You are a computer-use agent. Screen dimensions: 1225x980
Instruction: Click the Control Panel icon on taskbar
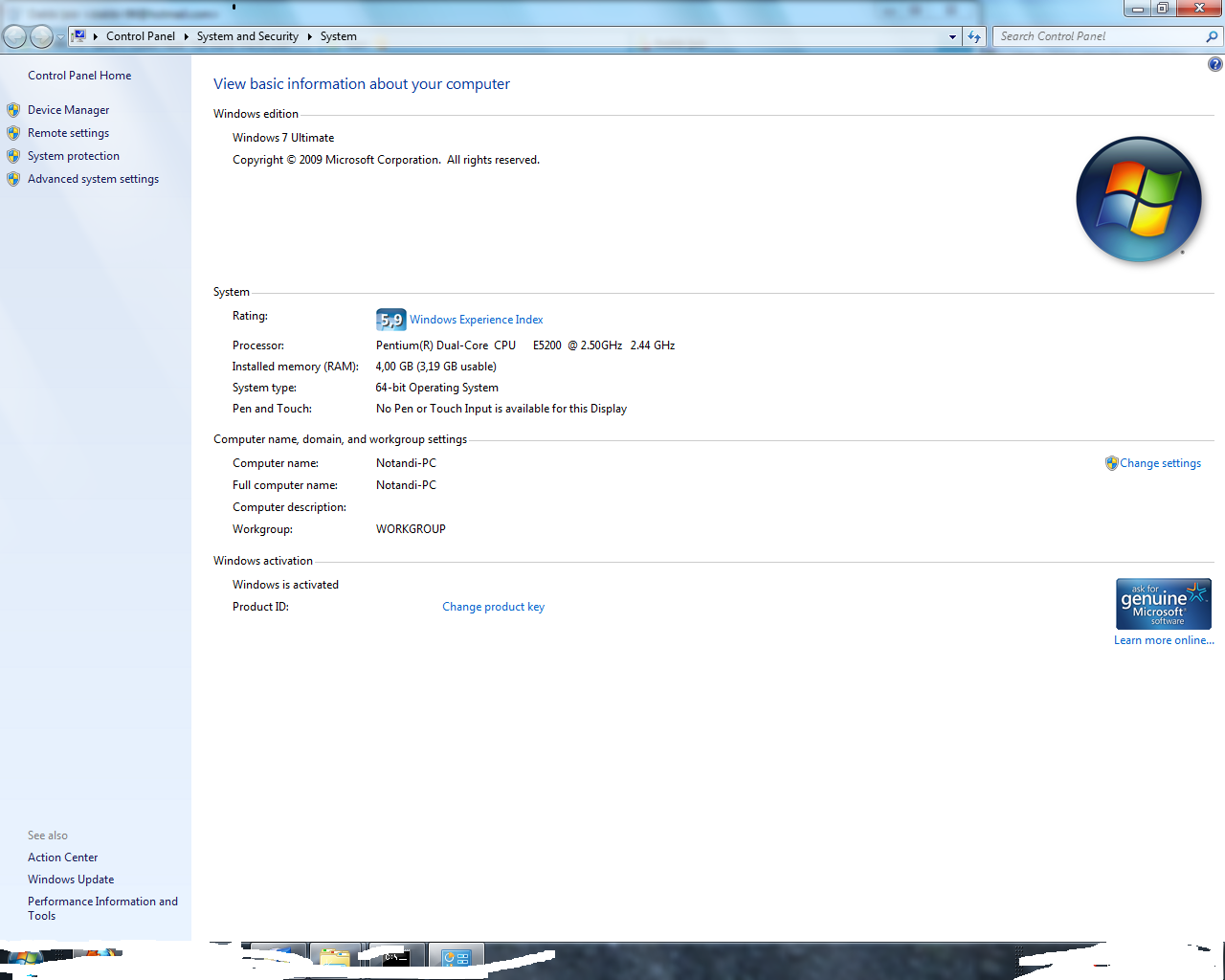pyautogui.click(x=457, y=958)
